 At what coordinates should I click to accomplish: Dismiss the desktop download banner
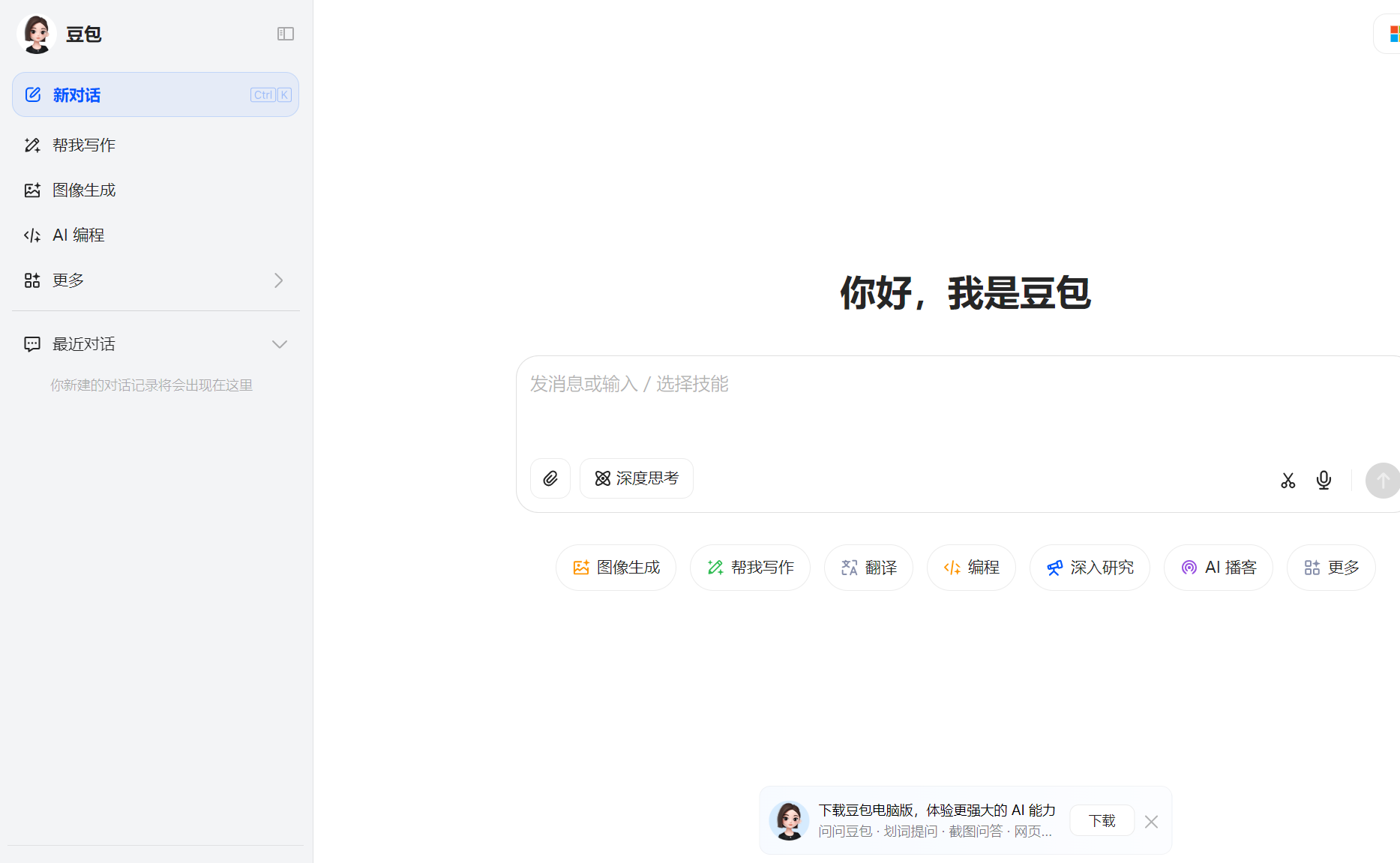click(1151, 822)
